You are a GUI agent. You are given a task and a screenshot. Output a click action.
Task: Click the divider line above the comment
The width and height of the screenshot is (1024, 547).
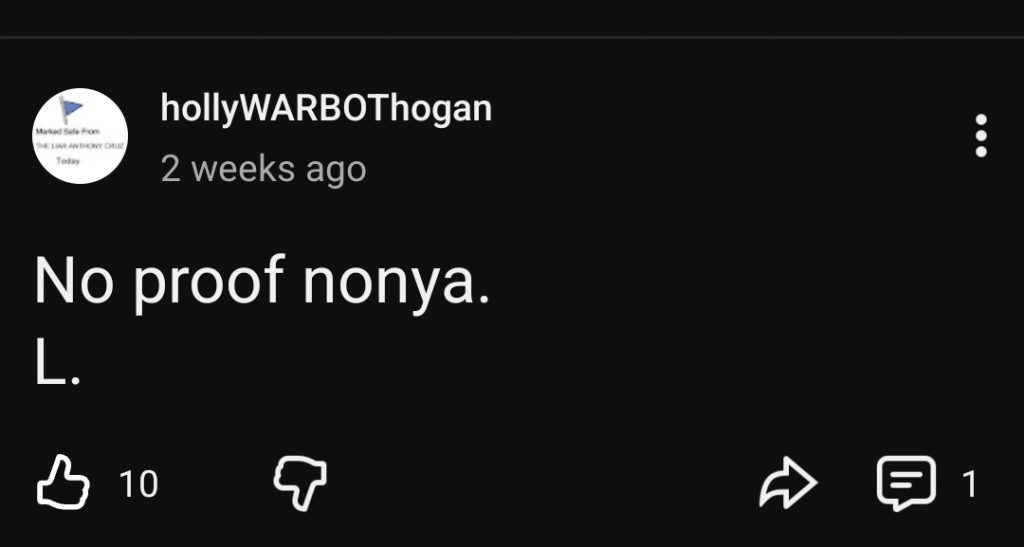click(512, 37)
